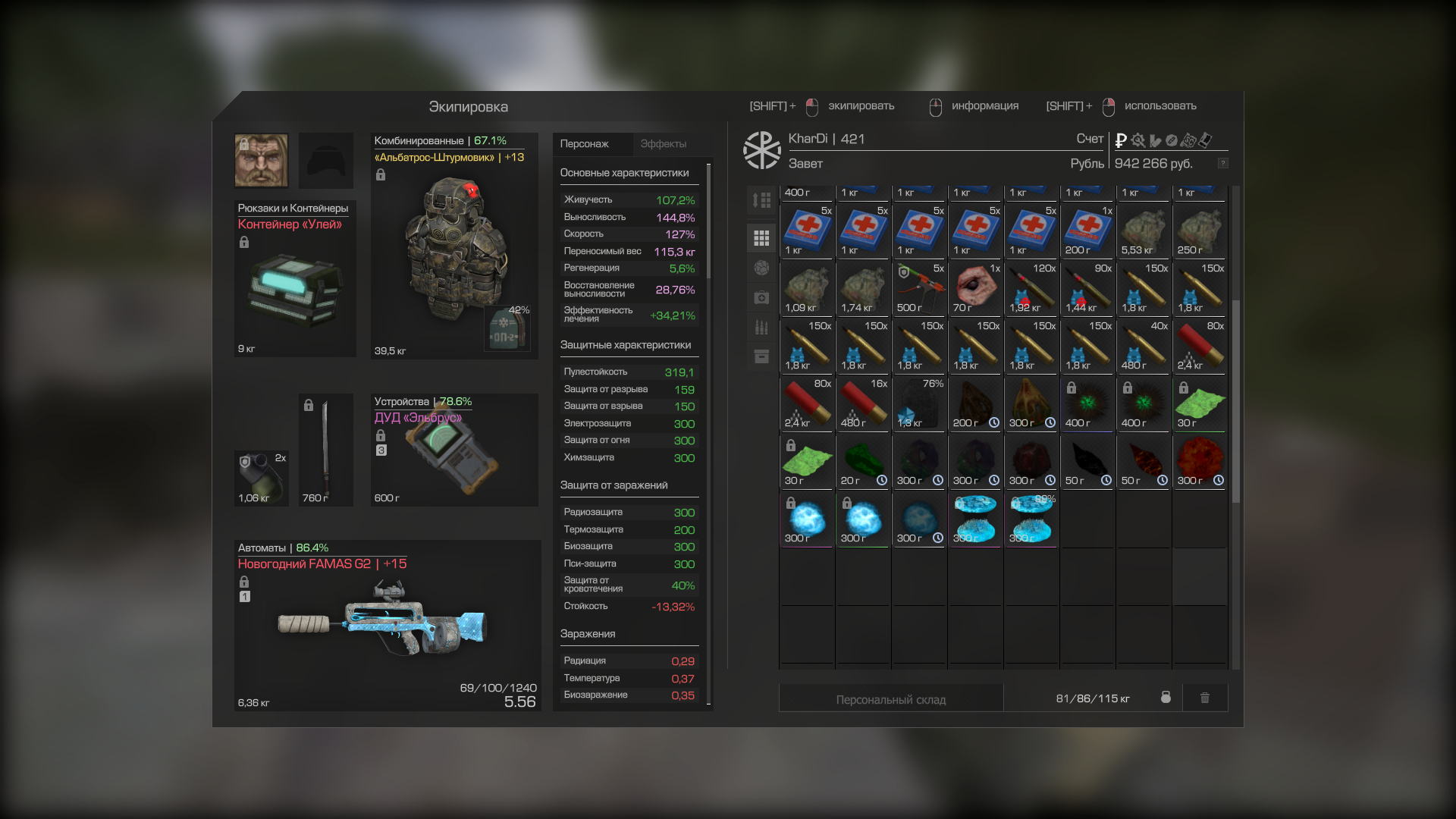The image size is (1456, 819).
Task: Select the 760 г blade weapon
Action: click(x=326, y=450)
